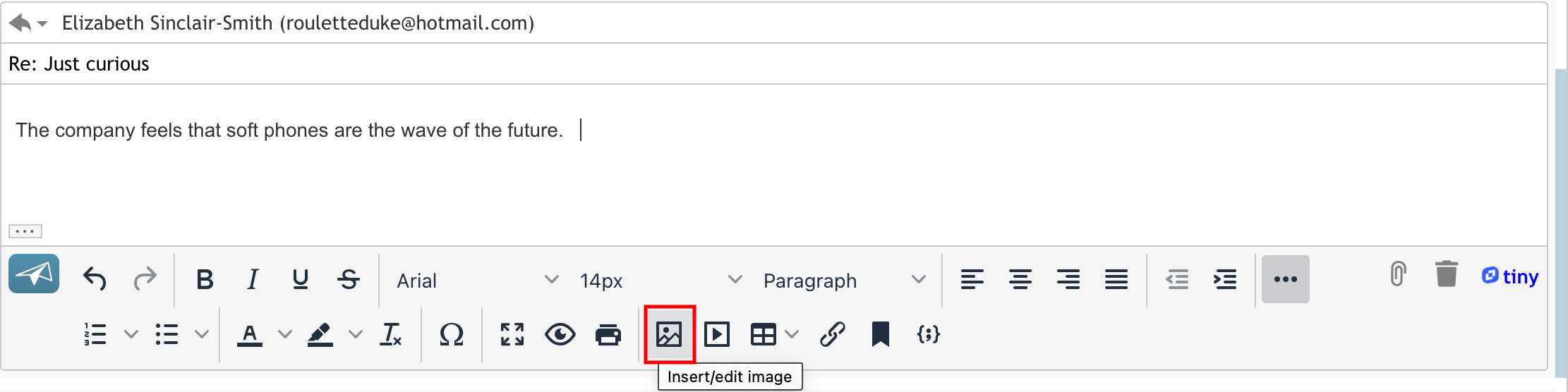
Task: Open the insert table menu
Action: (x=774, y=334)
